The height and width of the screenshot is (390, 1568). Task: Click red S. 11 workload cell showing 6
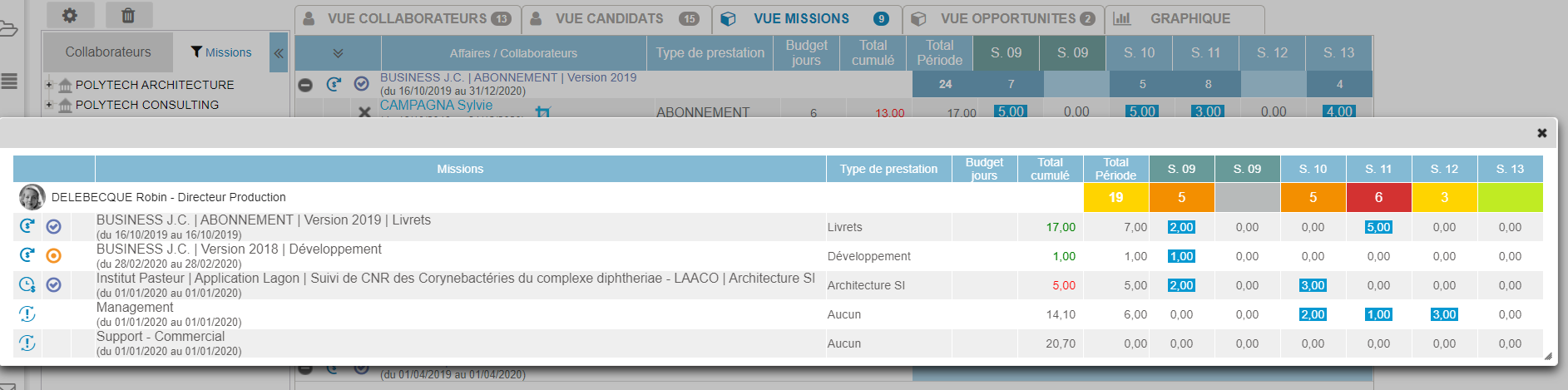pyautogui.click(x=1378, y=197)
